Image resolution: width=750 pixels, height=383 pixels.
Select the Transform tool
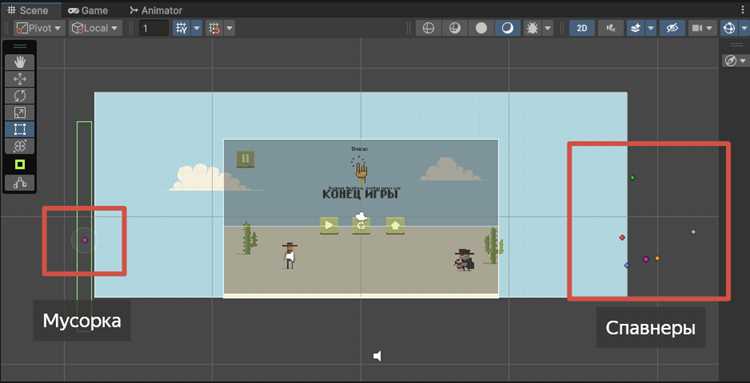point(20,146)
